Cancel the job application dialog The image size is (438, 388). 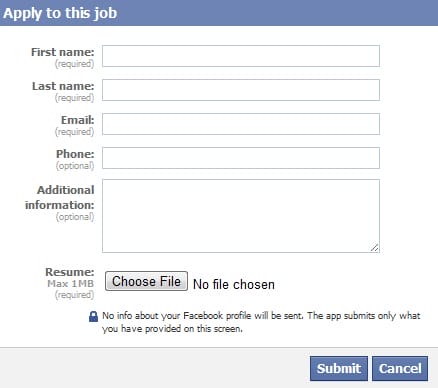(400, 368)
